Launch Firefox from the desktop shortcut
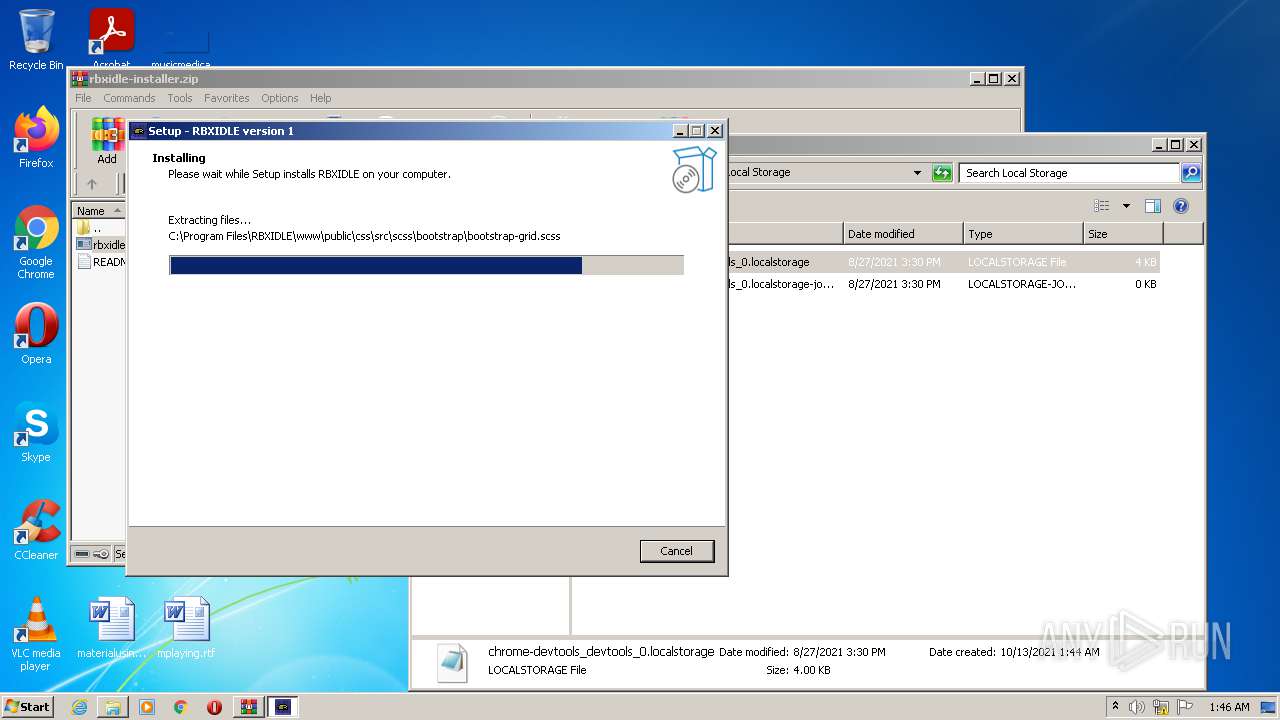 [x=36, y=138]
